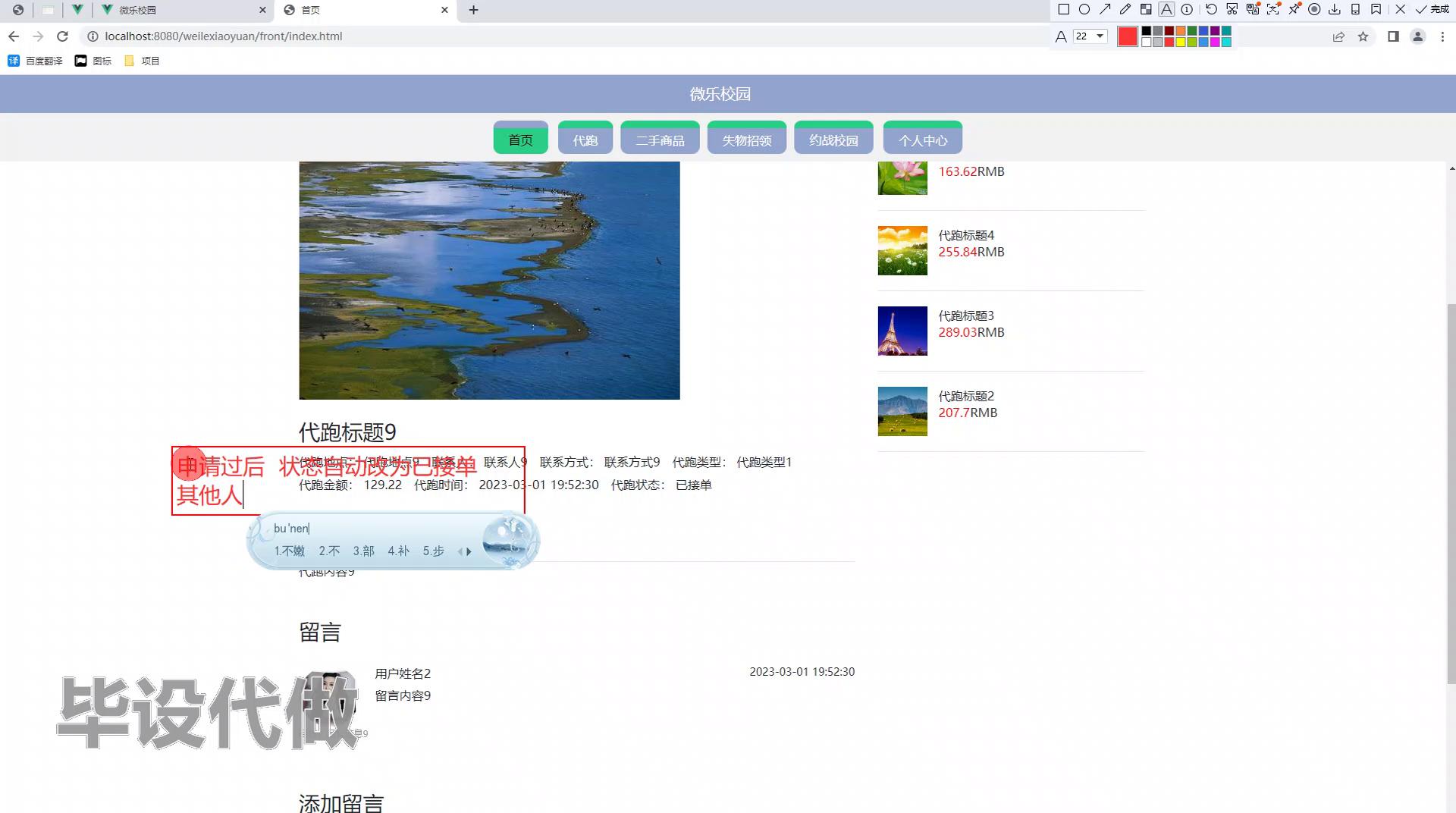Start screen recording

click(1314, 9)
